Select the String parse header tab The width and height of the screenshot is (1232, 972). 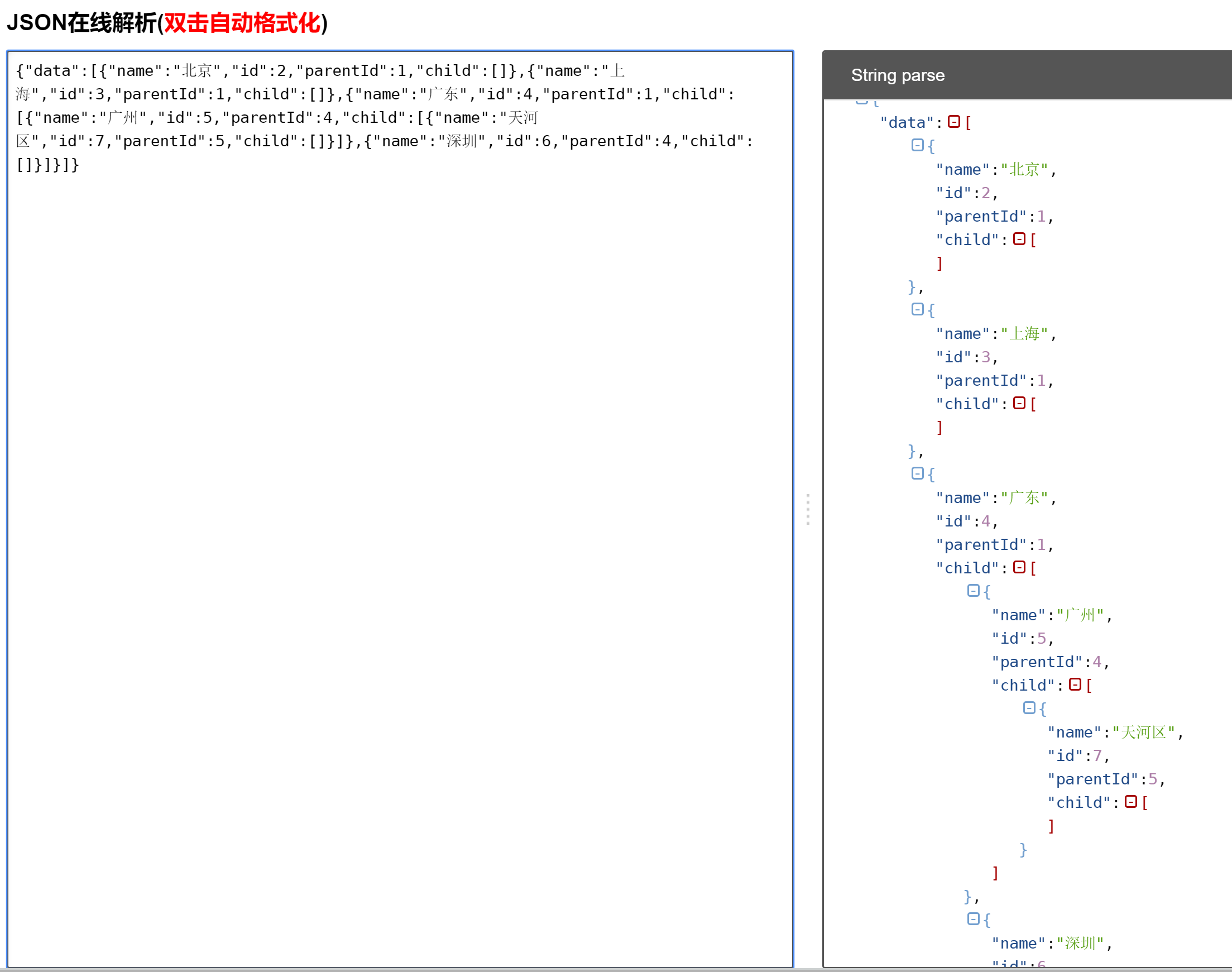(898, 75)
